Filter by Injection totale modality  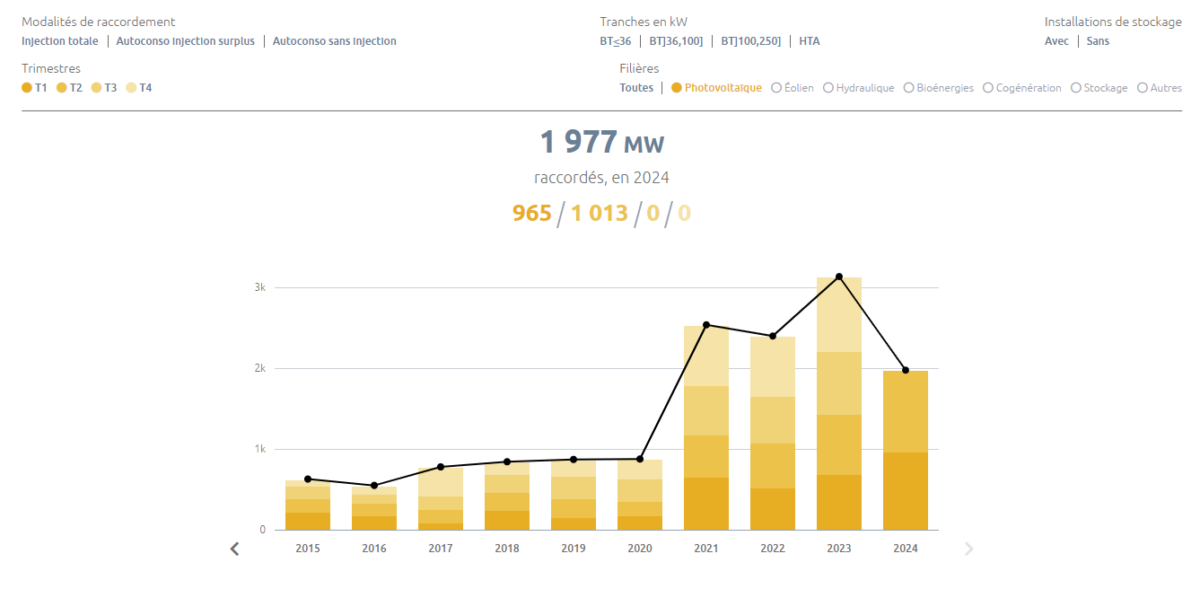click(x=58, y=41)
